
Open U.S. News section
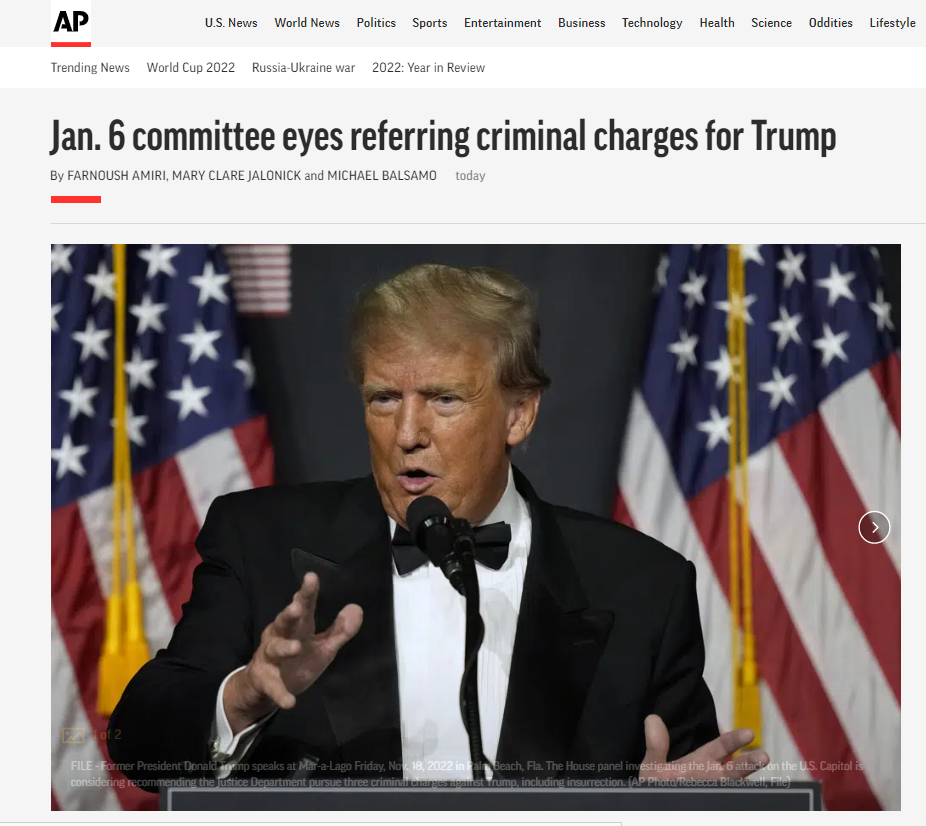(x=231, y=23)
